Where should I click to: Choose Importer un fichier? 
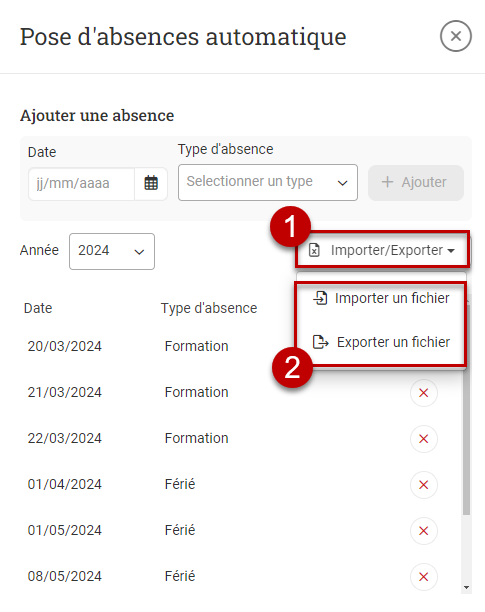click(381, 299)
